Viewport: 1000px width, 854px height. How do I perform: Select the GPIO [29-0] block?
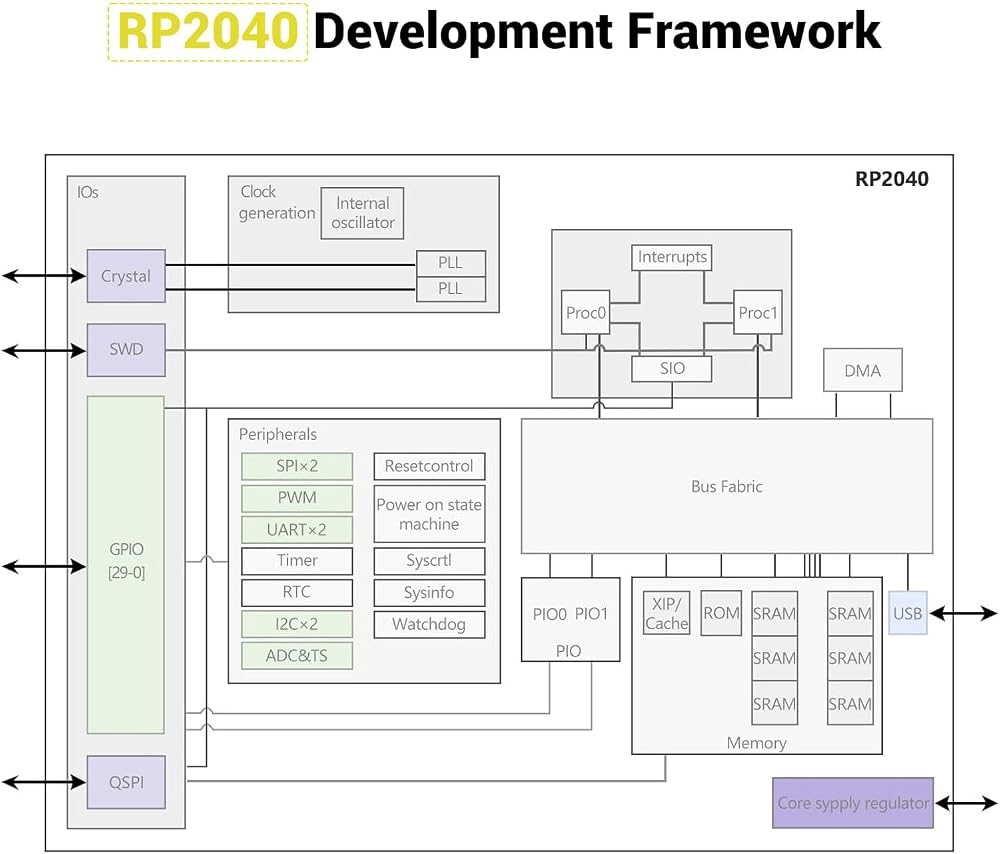126,564
